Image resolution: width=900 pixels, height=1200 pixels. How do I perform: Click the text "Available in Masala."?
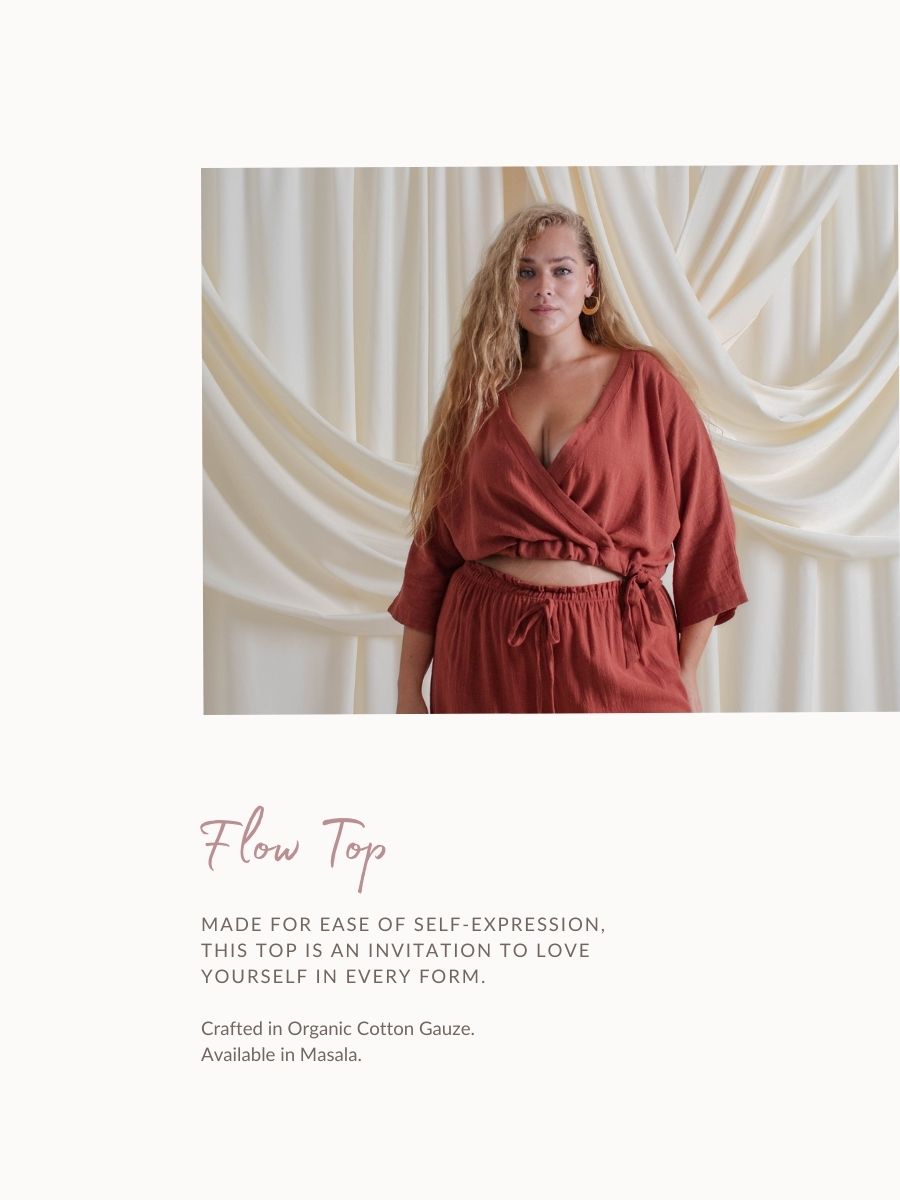[x=281, y=1054]
